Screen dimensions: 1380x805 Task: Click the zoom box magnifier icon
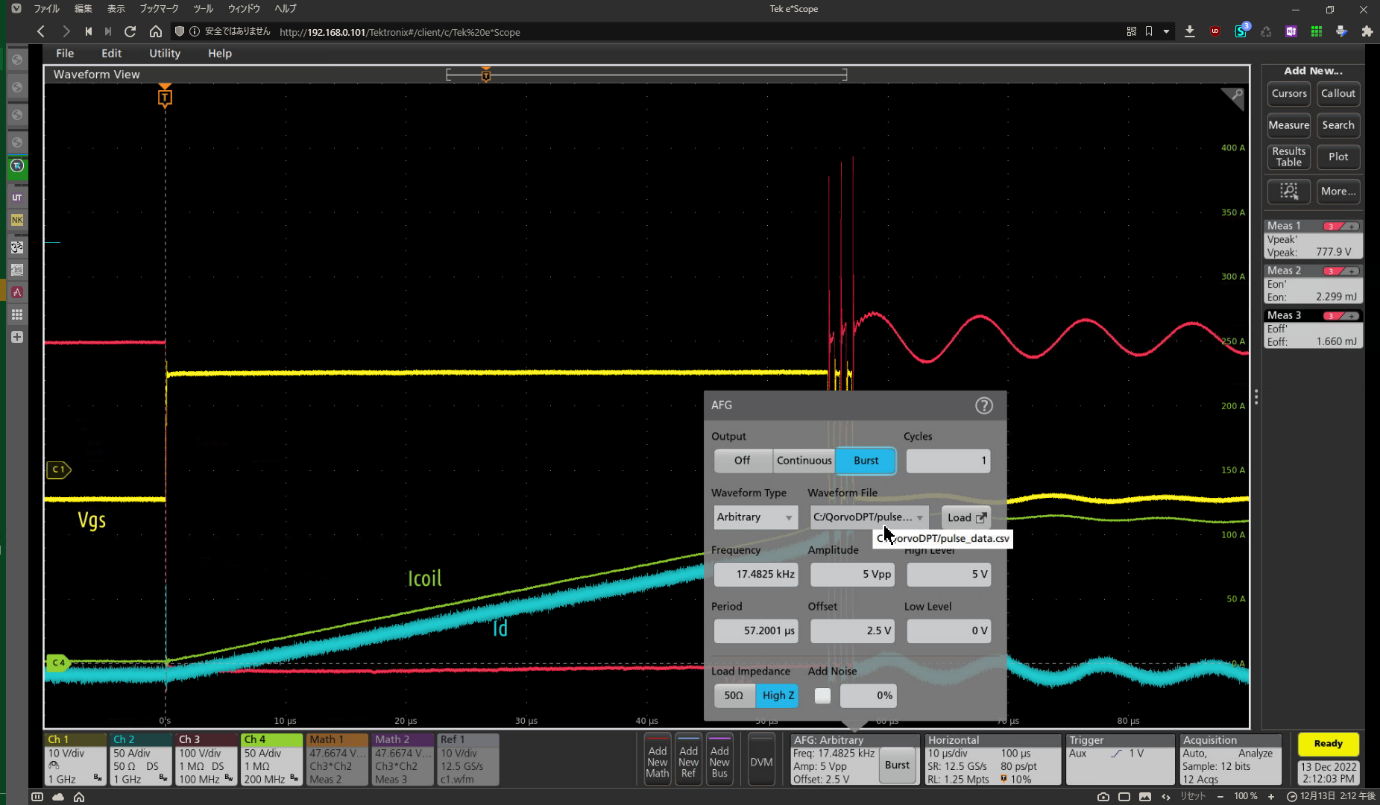coord(1288,191)
